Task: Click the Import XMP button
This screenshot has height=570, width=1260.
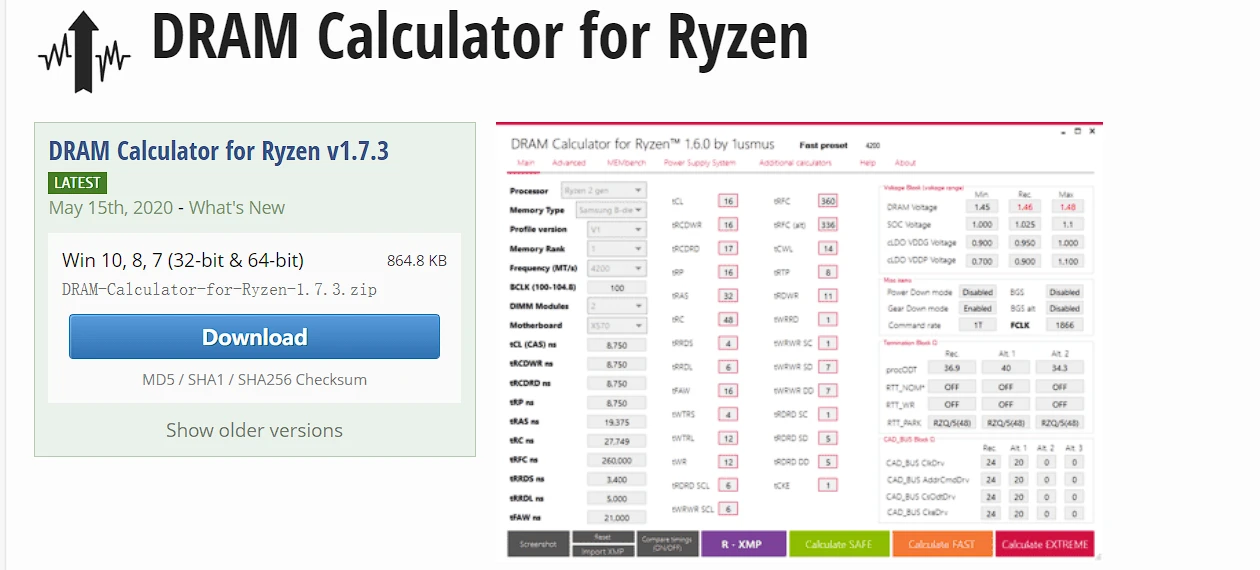Action: [x=603, y=550]
